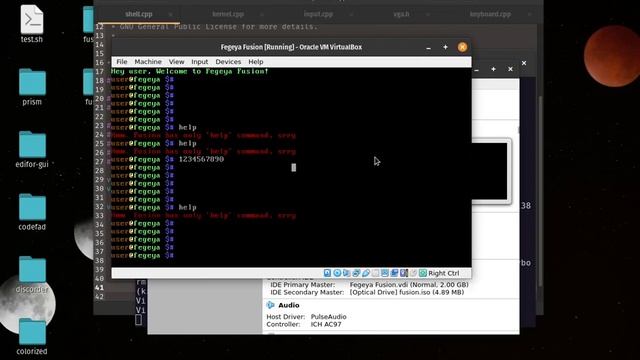Screen dimensions: 640x360
Task: Click the 1234567890 text in the VM terminal
Action: click(201, 159)
